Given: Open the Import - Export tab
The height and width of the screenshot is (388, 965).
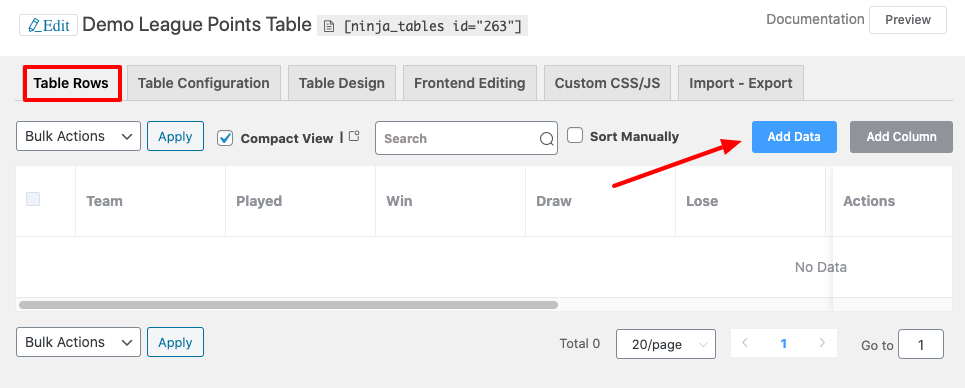Looking at the screenshot, I should point(740,83).
